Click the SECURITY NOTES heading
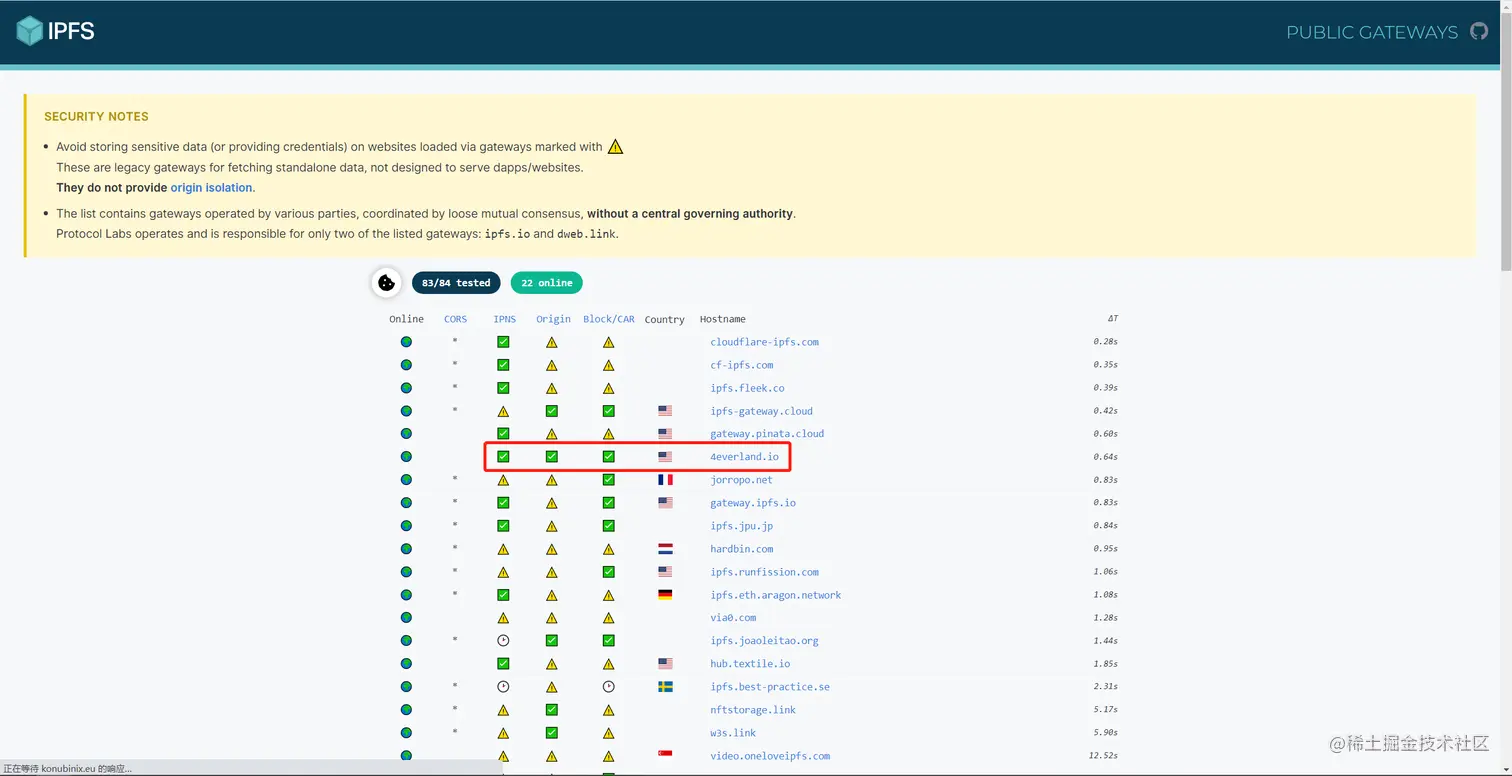The width and height of the screenshot is (1512, 776). coord(96,117)
